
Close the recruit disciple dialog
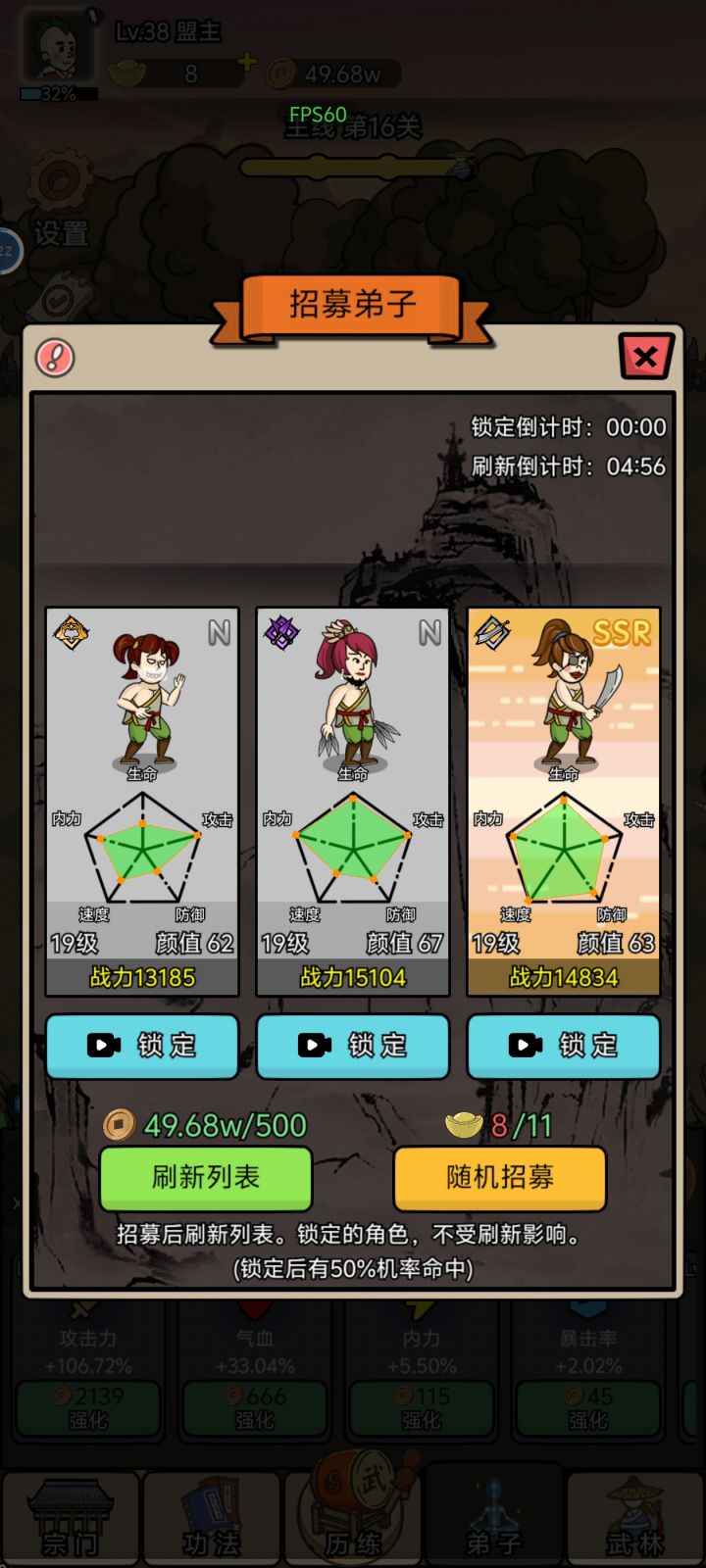coord(645,356)
